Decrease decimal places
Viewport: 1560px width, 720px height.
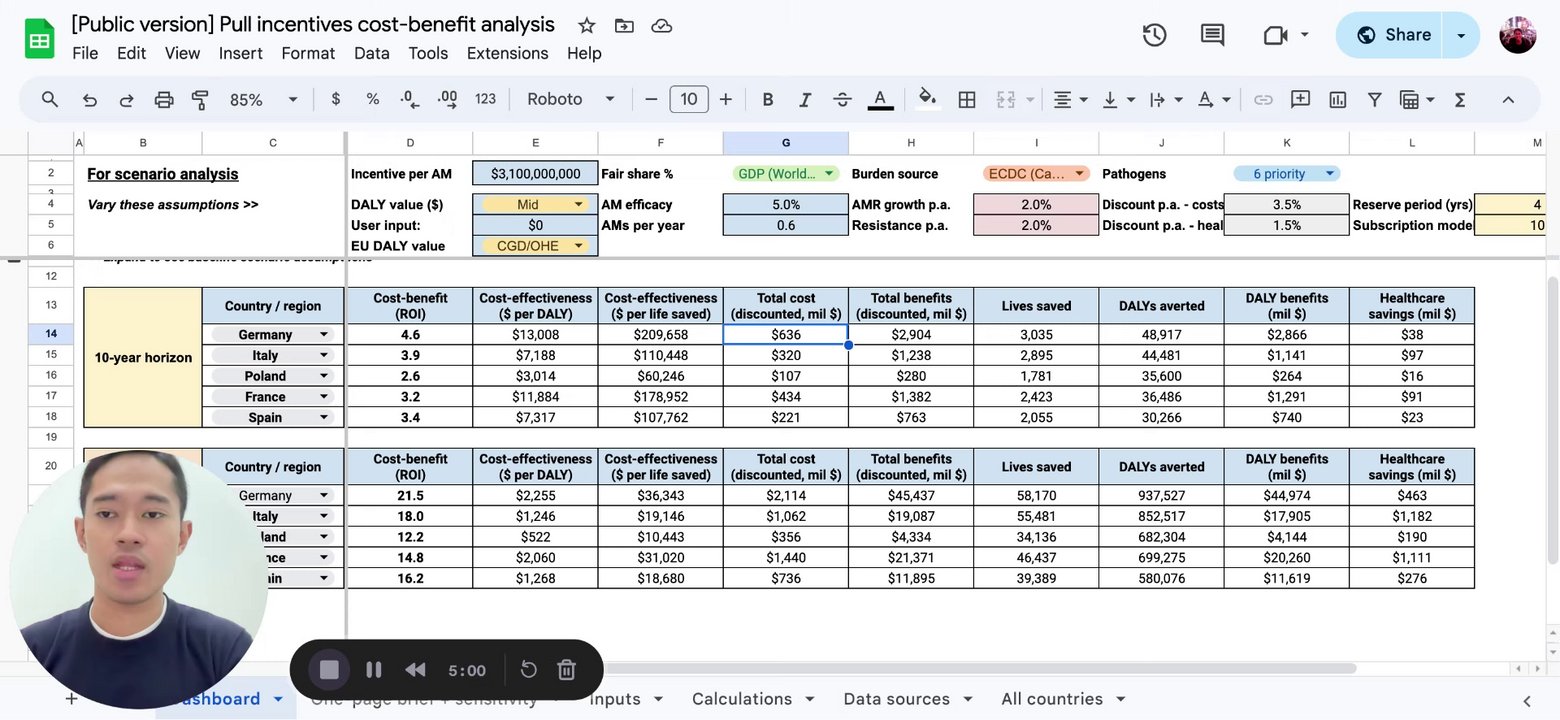tap(409, 99)
